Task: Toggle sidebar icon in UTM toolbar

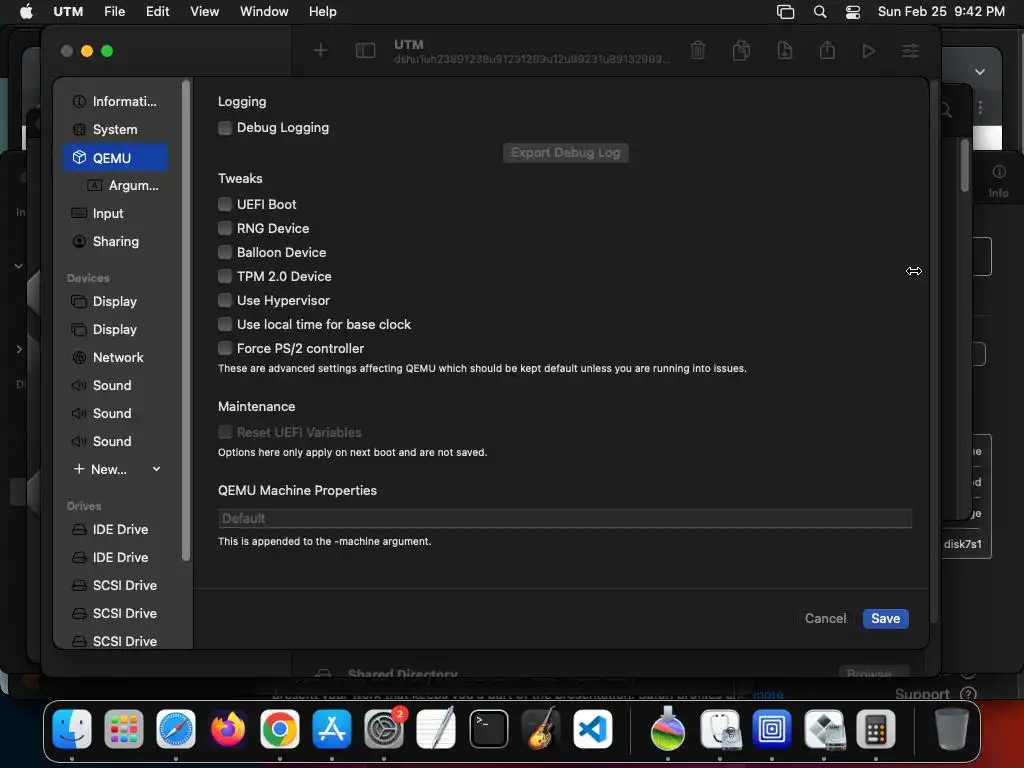Action: [365, 50]
